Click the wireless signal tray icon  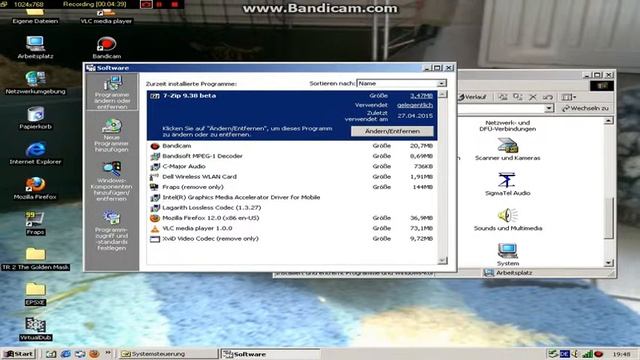587,354
